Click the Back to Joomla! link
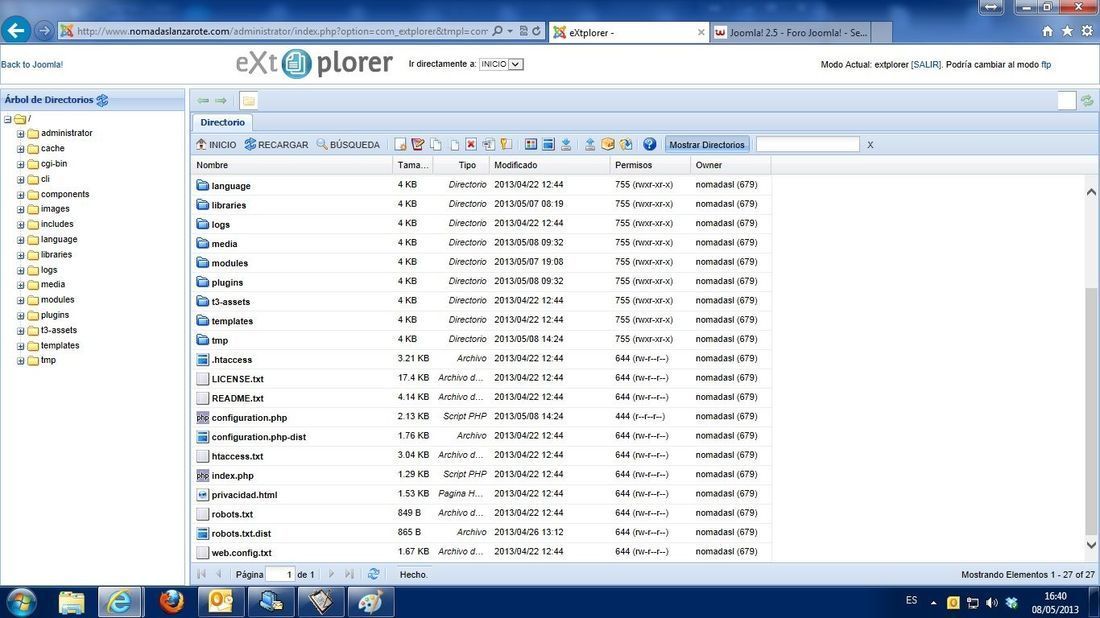The height and width of the screenshot is (618, 1100). coord(32,65)
